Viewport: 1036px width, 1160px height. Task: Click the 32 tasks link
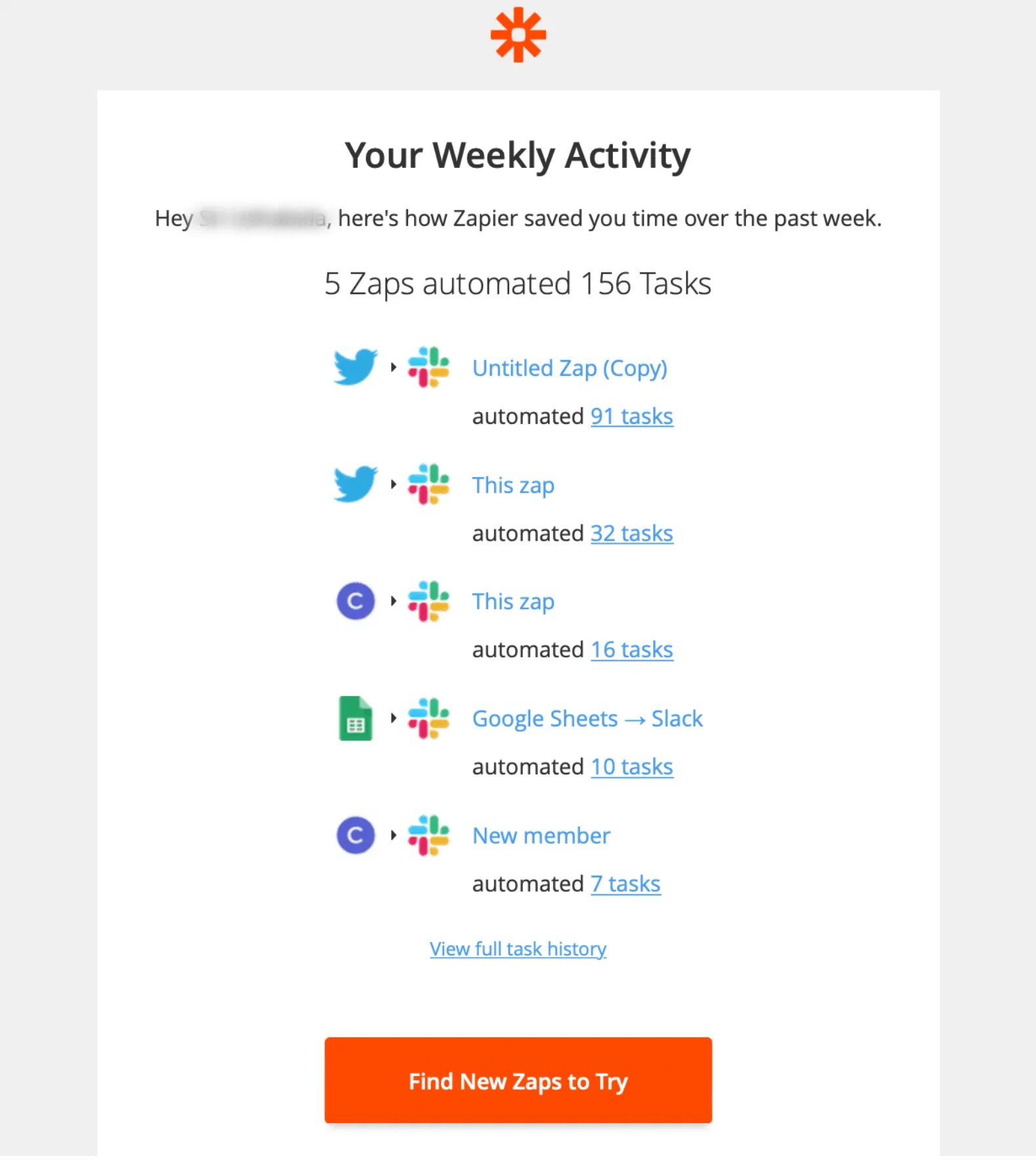pyautogui.click(x=631, y=533)
